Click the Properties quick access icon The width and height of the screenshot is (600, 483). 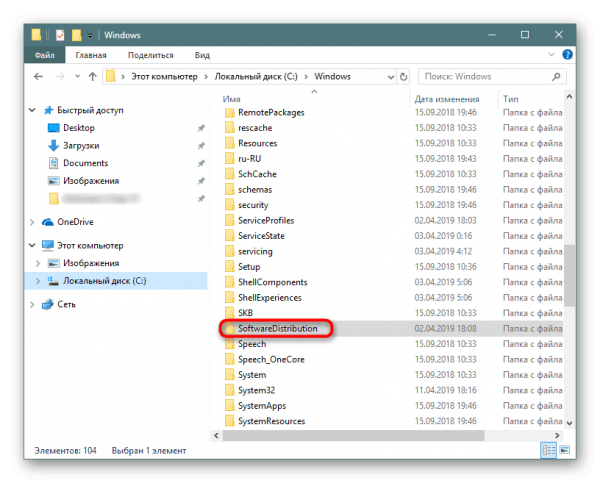[60, 35]
